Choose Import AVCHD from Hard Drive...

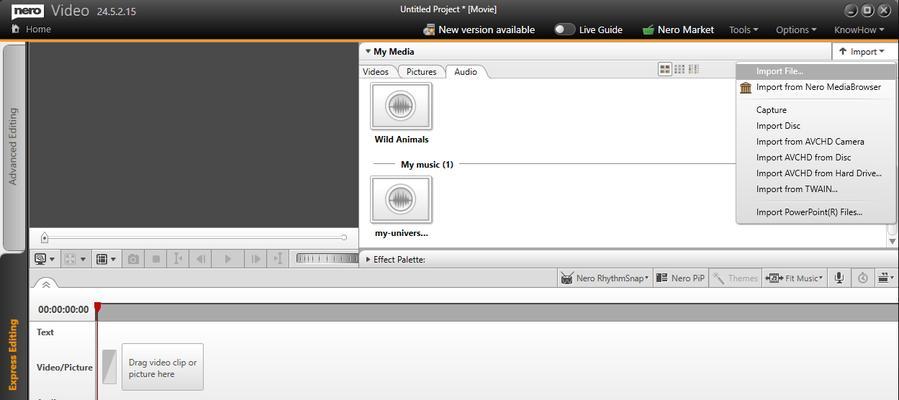pos(815,173)
